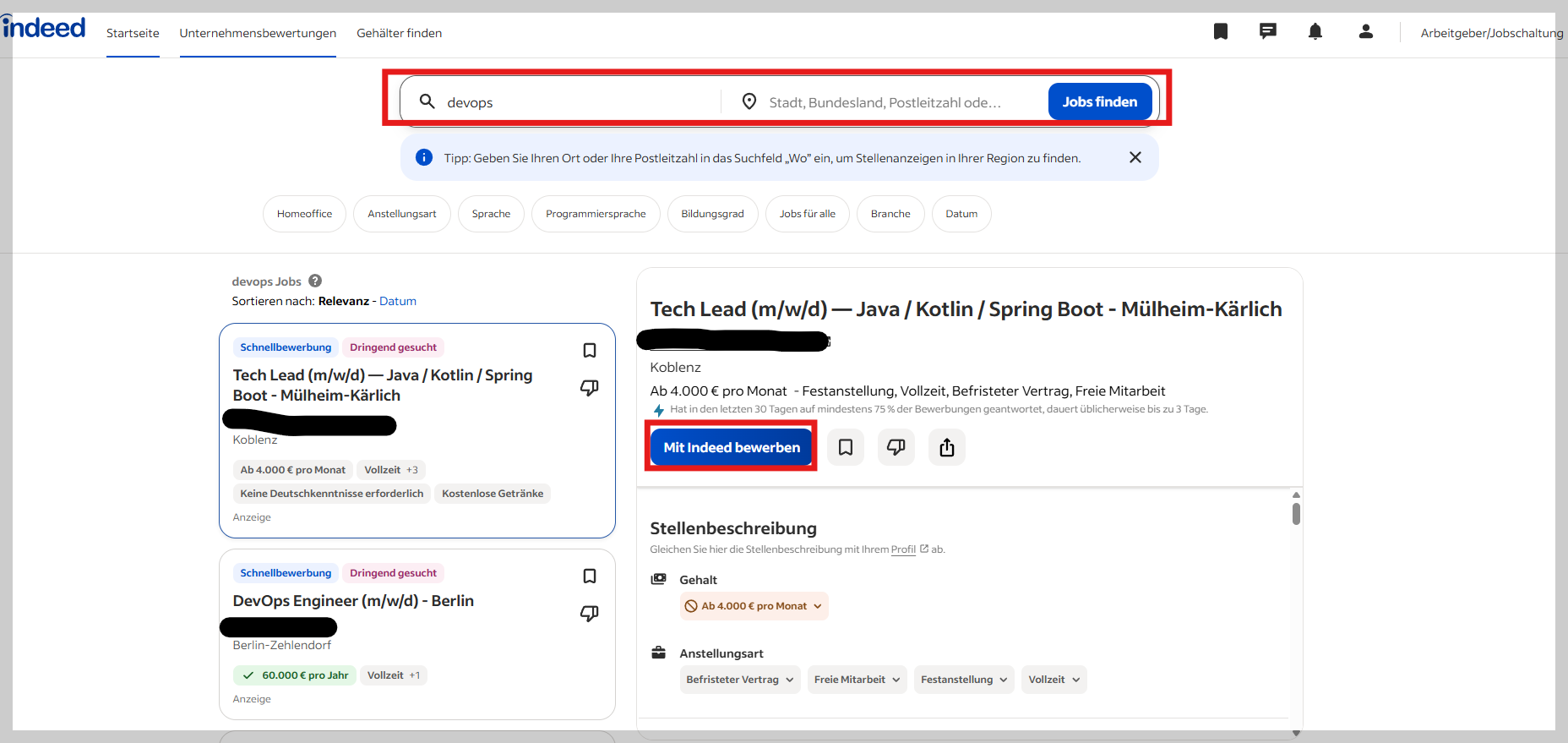Open the Programmiersprache filter
The height and width of the screenshot is (743, 1568).
[596, 214]
